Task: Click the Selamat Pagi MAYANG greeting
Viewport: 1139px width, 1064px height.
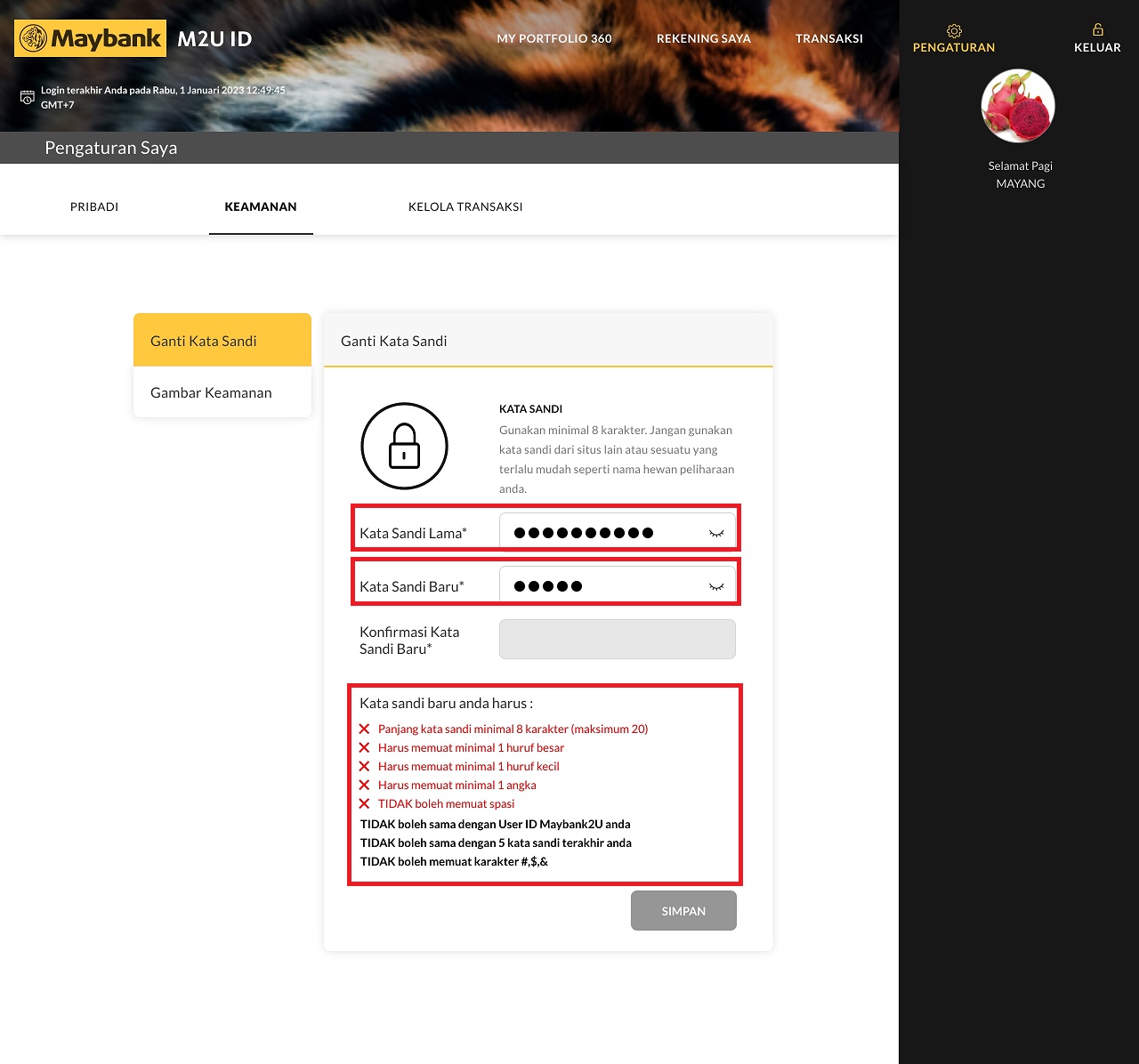Action: pos(1021,174)
